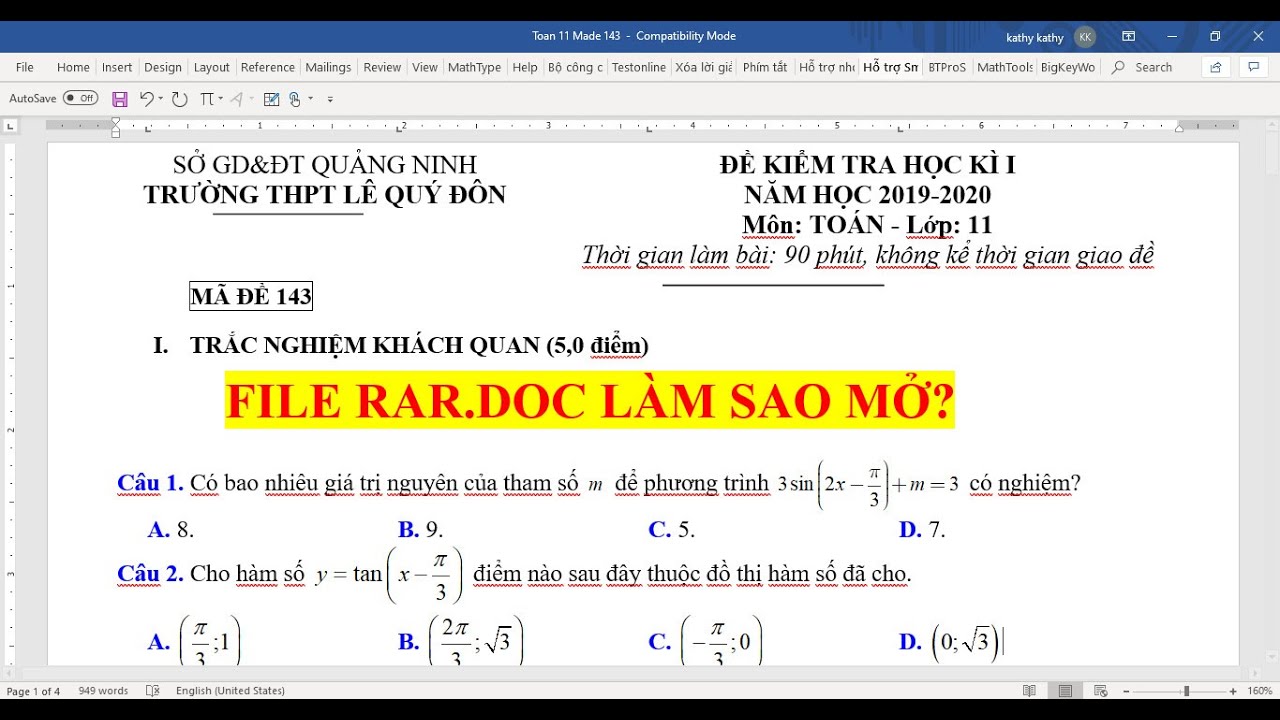Screen dimensions: 1280x720
Task: Click English (United States) language indicator
Action: pos(230,691)
